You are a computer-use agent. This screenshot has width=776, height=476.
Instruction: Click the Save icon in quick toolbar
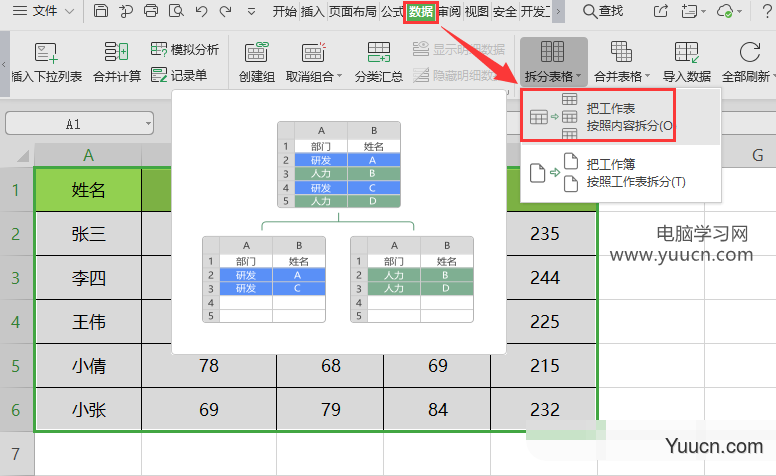click(100, 11)
